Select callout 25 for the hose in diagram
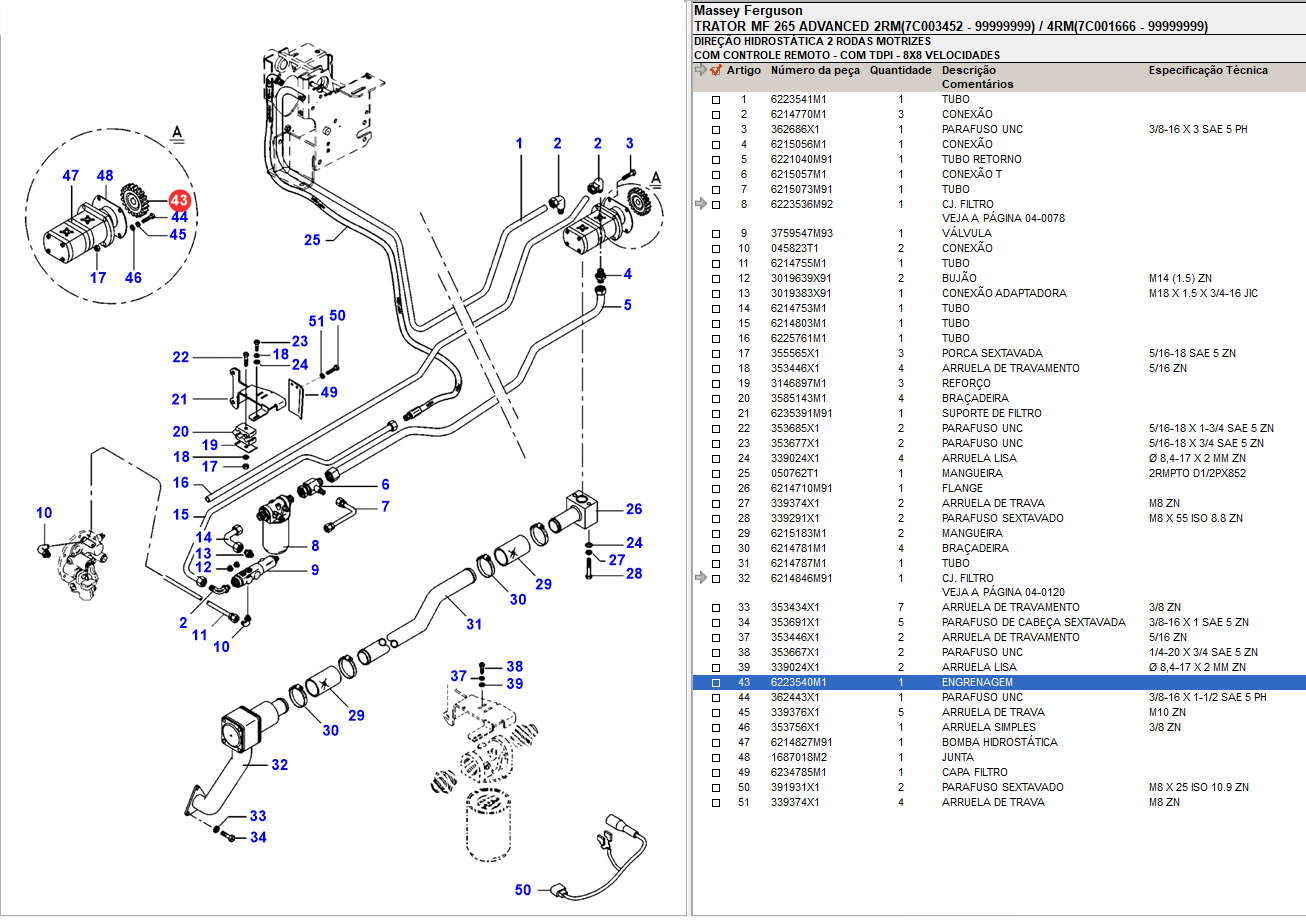 pos(313,239)
